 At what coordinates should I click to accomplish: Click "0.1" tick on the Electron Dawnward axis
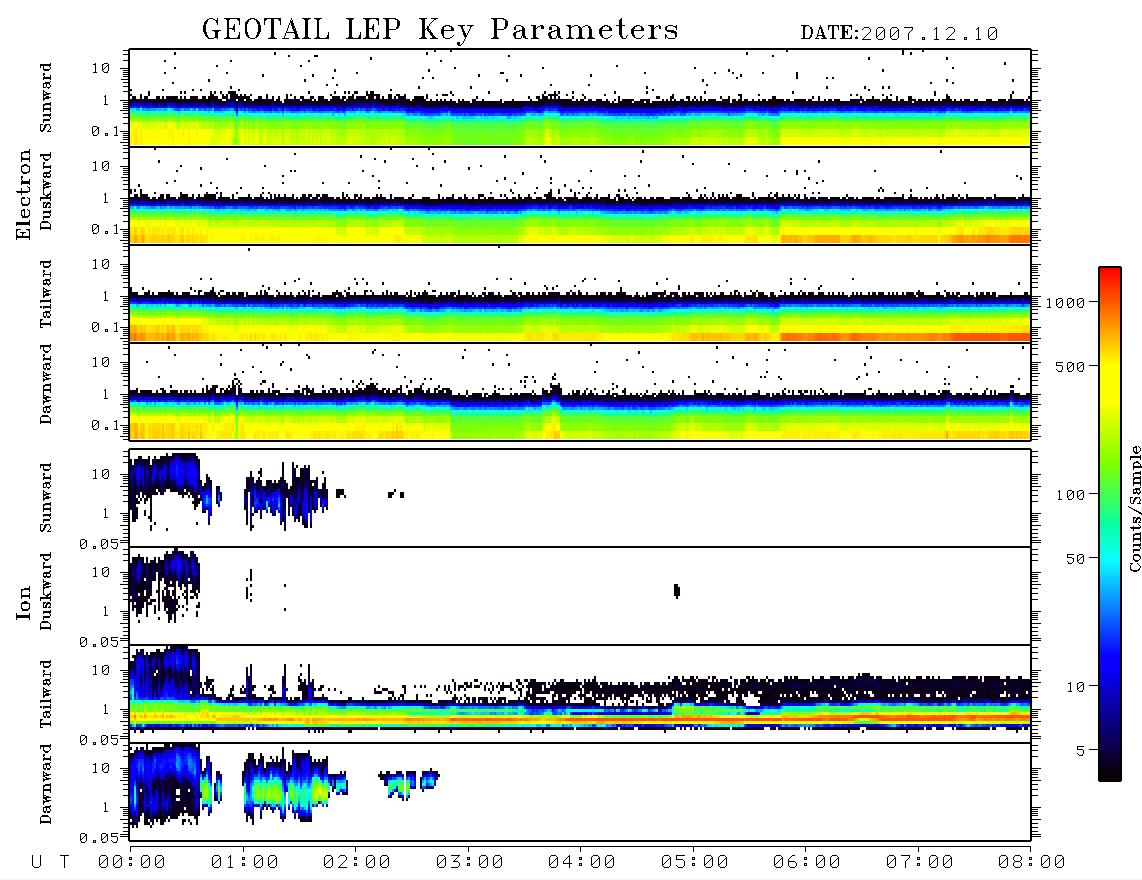pyautogui.click(x=108, y=425)
